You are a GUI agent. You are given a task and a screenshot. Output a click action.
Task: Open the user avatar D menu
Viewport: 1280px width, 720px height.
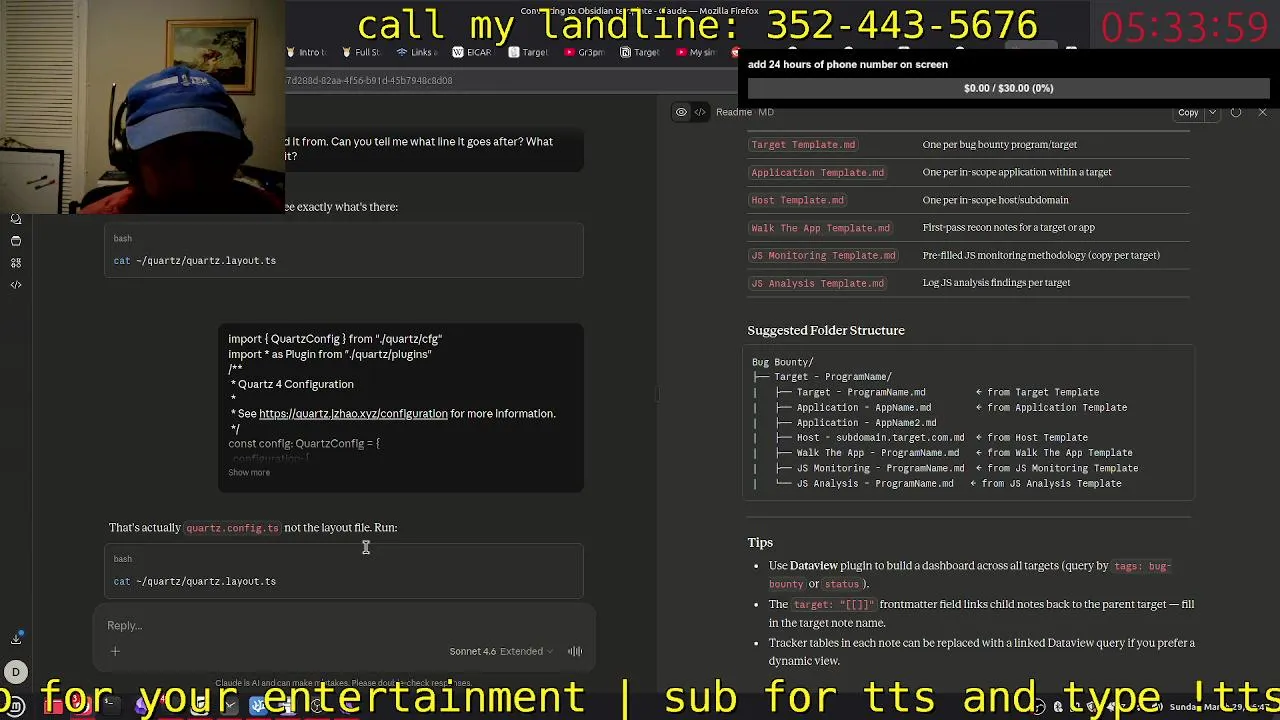coord(16,672)
